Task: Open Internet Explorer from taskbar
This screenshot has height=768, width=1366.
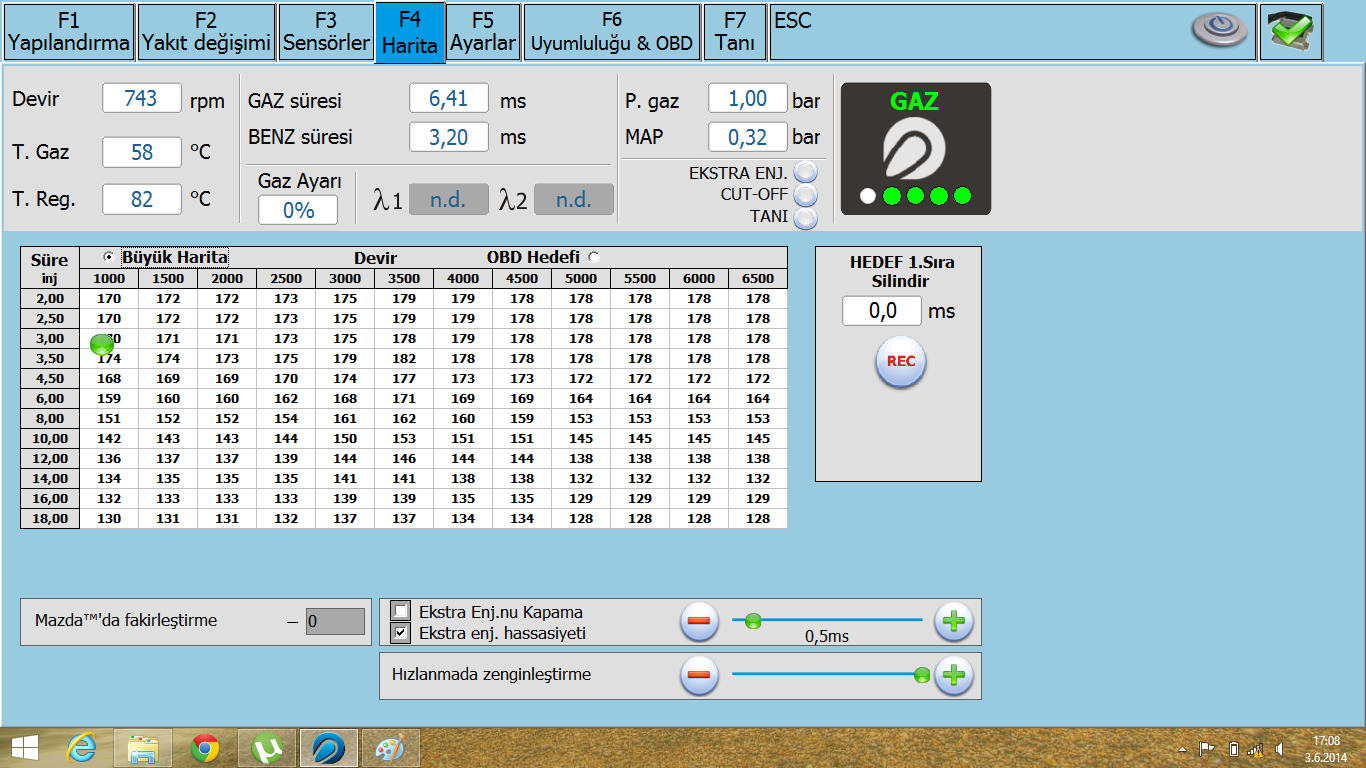Action: [82, 748]
